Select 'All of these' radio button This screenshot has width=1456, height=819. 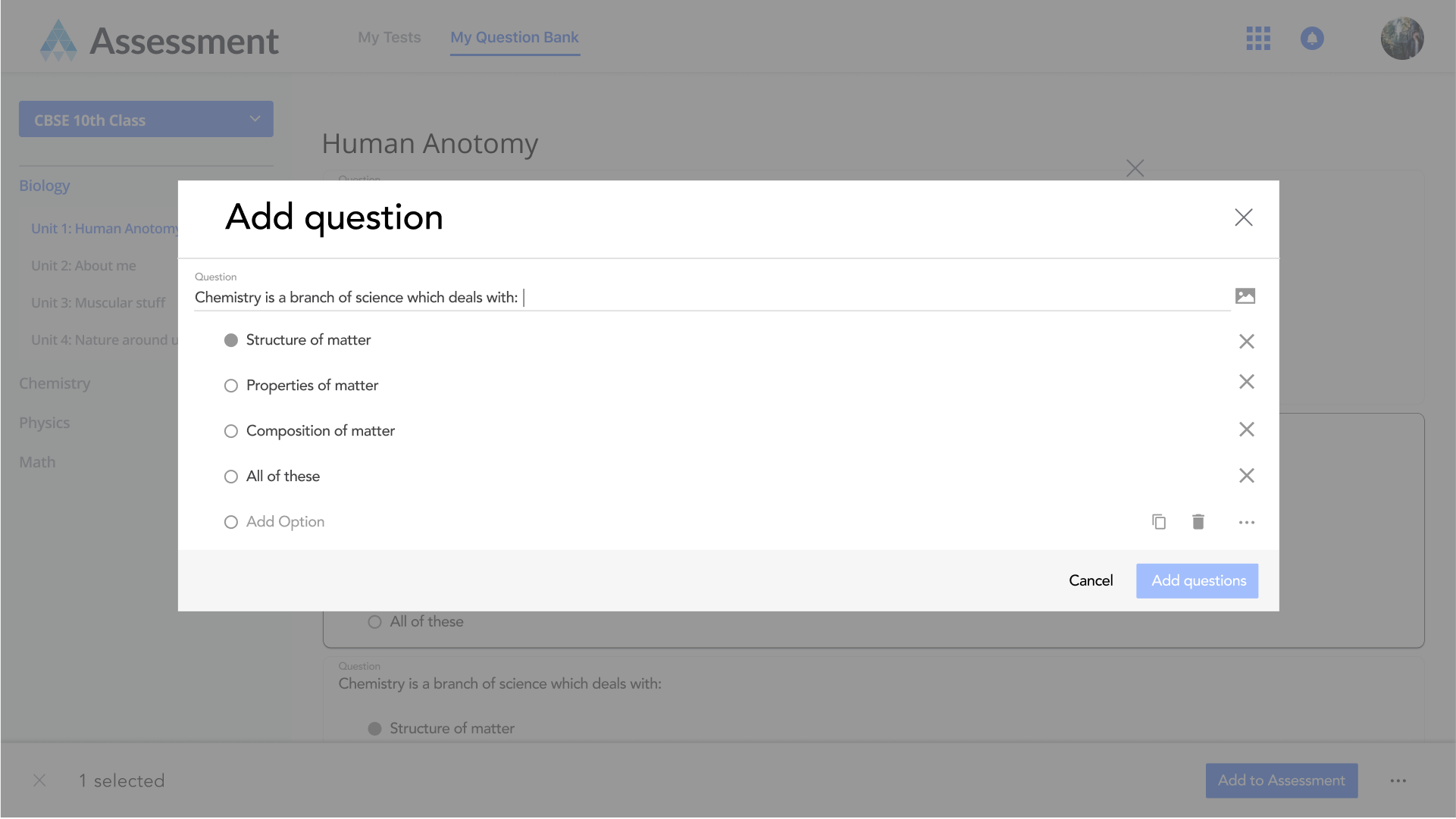coord(231,477)
